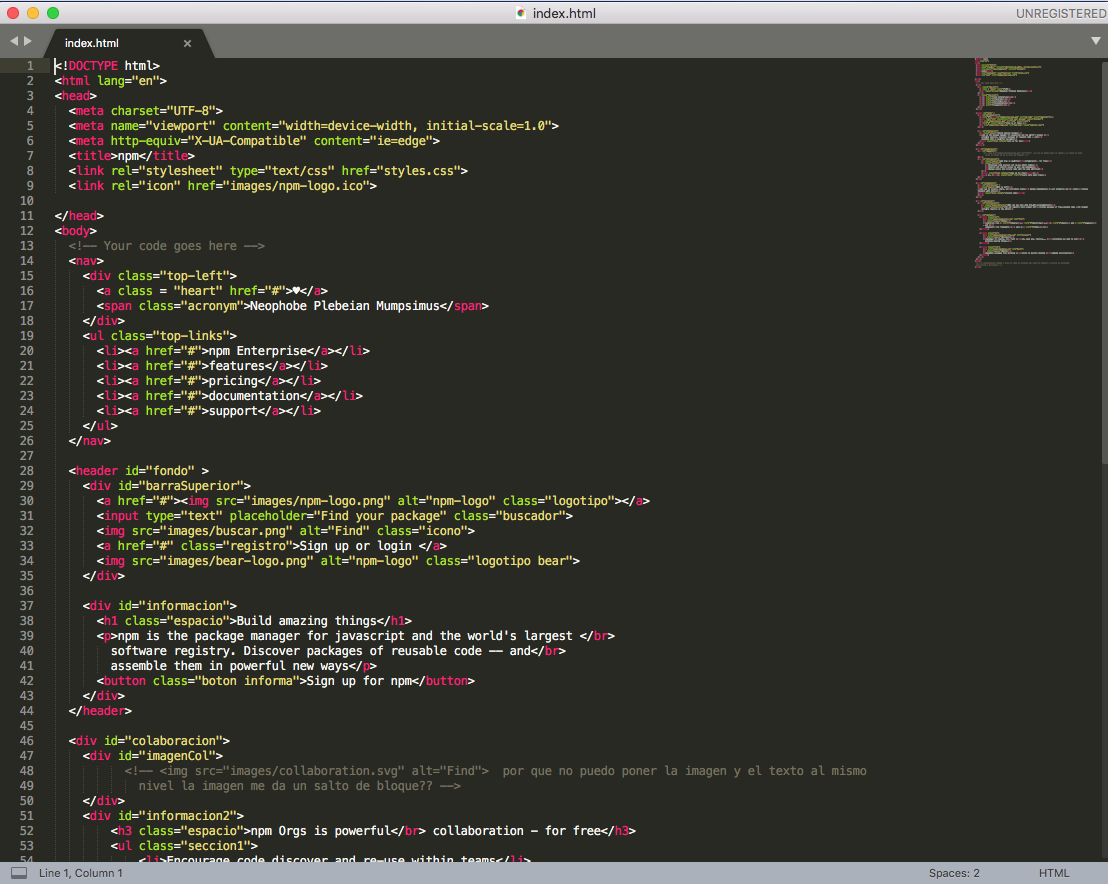Open the Spaces: 2 indentation menu
The width and height of the screenshot is (1108, 884).
954,873
